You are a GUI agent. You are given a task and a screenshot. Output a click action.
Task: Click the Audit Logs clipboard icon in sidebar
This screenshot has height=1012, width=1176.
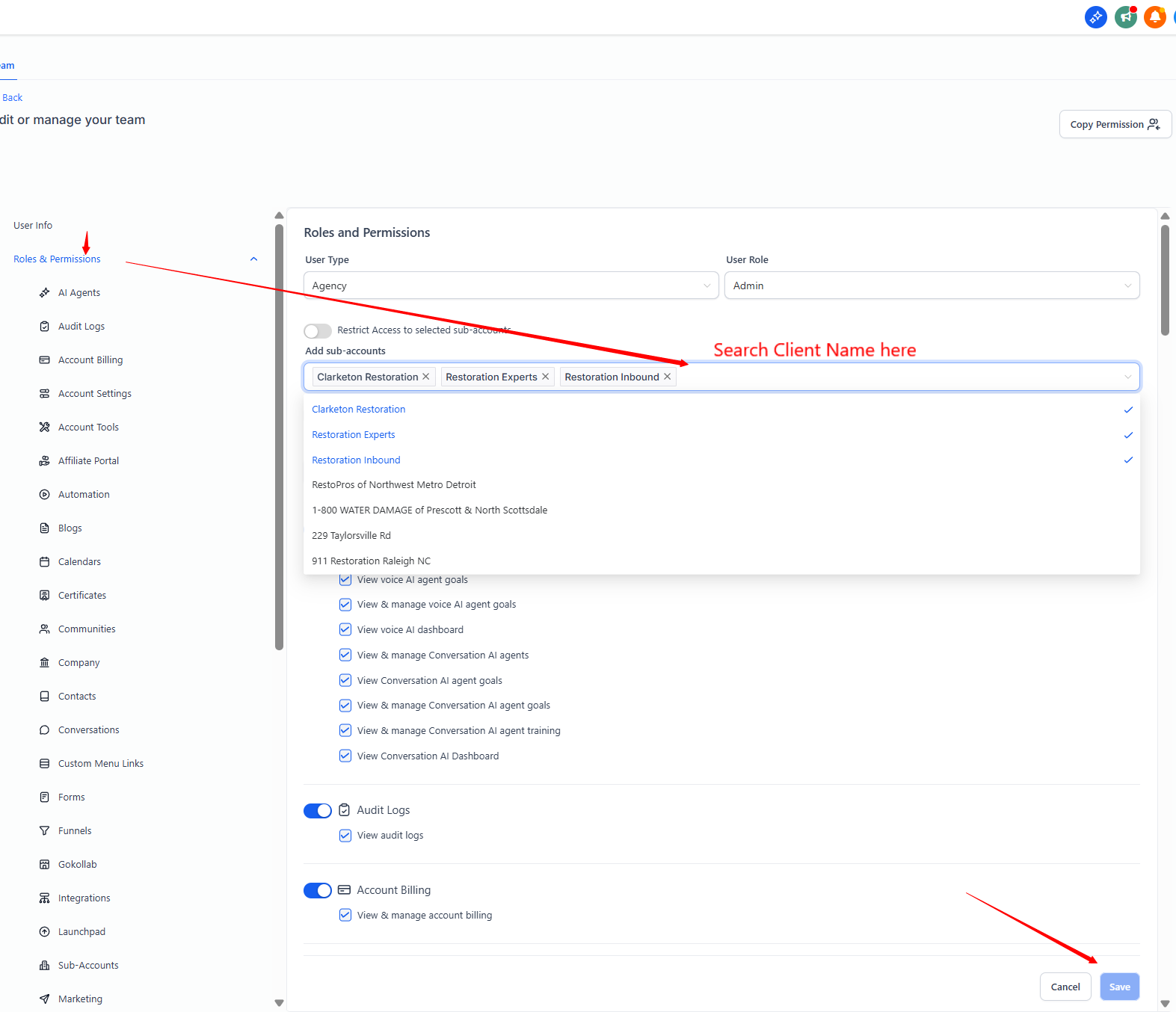45,327
